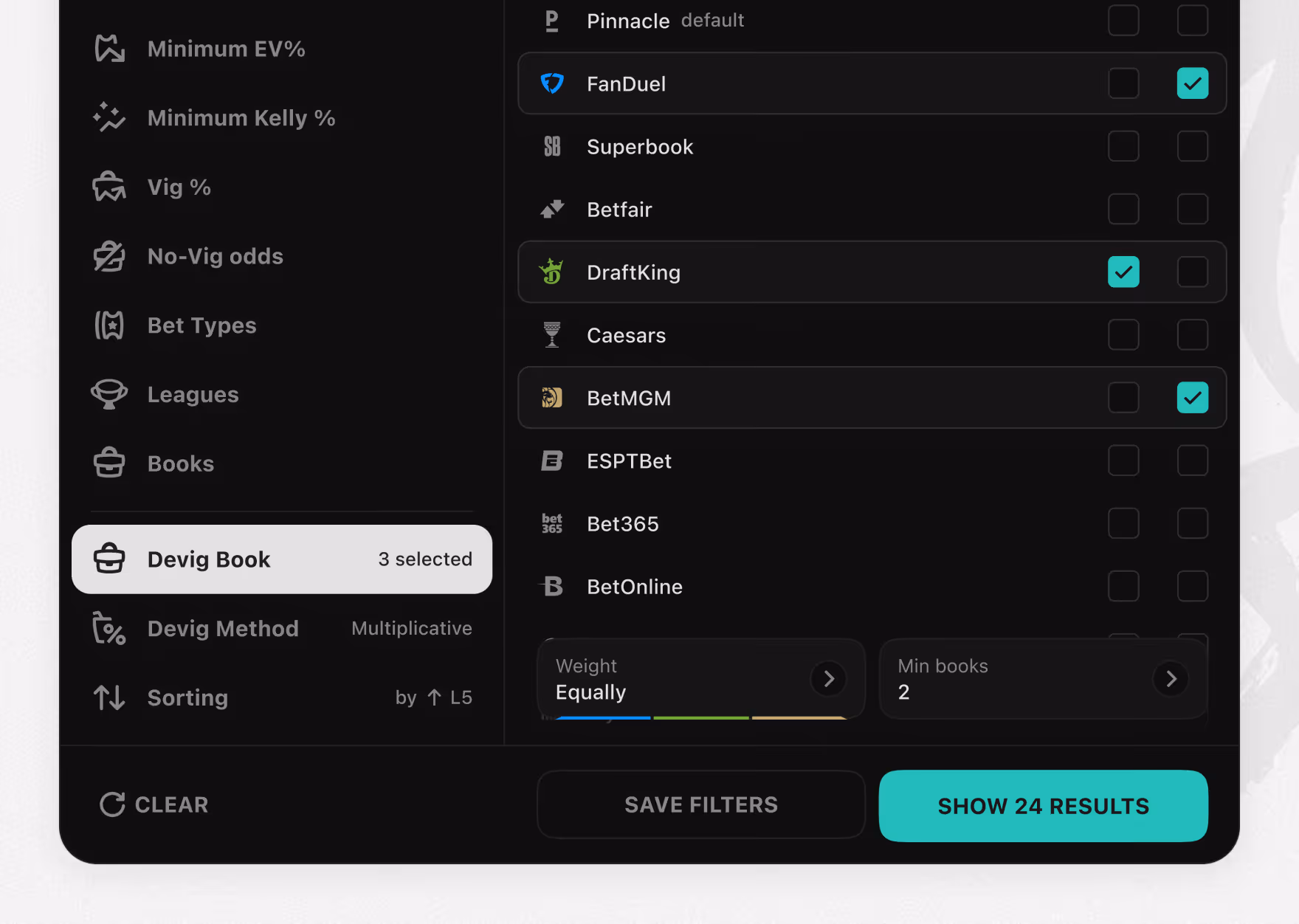Click the 'default' tag beside Pinnacle

tap(712, 20)
